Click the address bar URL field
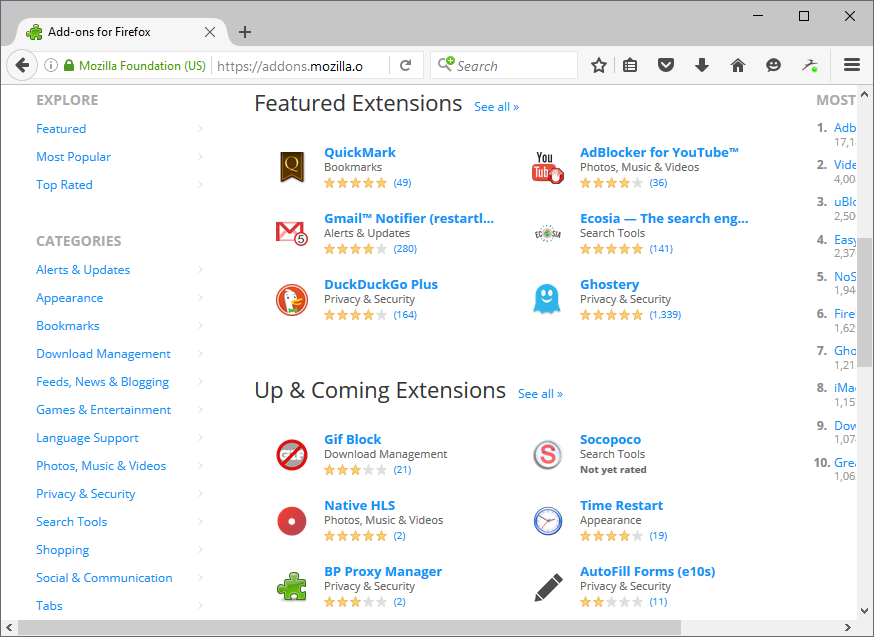The width and height of the screenshot is (874, 637). 301,66
